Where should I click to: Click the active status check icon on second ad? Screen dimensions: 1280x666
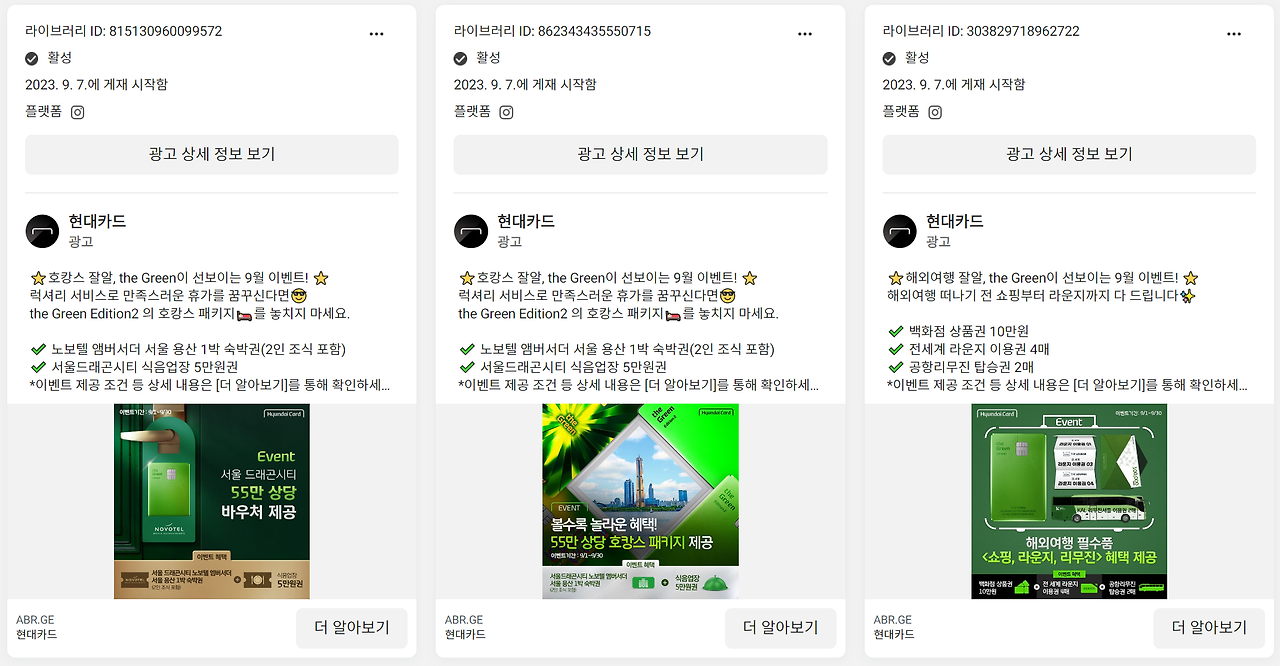[461, 58]
